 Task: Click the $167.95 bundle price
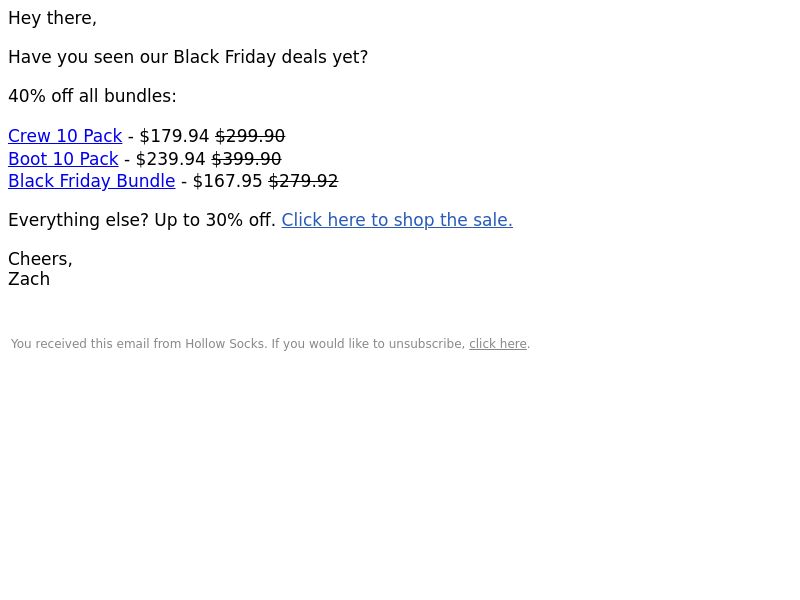point(228,181)
